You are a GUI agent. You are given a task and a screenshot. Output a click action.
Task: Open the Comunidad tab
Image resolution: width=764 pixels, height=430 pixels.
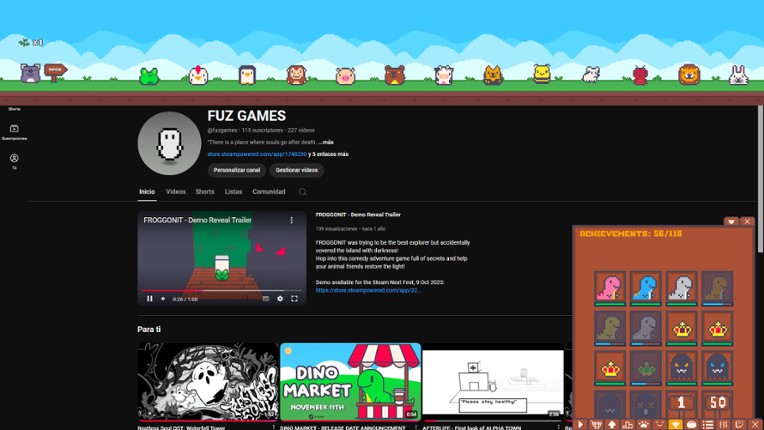click(x=268, y=192)
